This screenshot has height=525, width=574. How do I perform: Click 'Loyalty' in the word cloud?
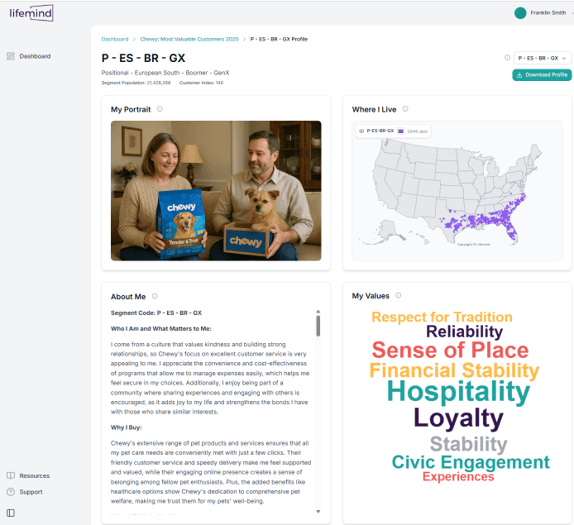pos(458,418)
